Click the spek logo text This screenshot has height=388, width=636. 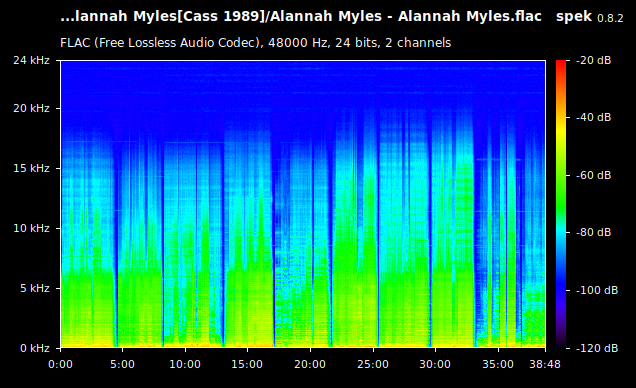(x=574, y=17)
